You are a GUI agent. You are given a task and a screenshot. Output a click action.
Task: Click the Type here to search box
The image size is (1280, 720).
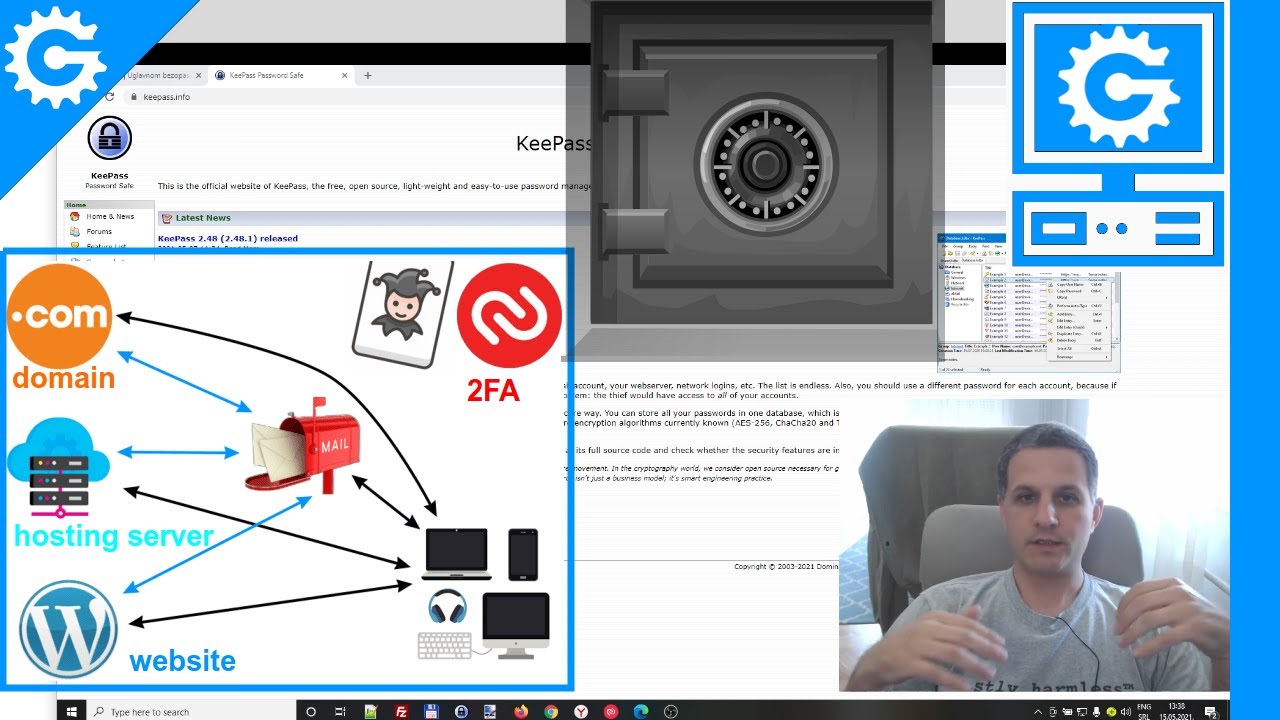tap(190, 711)
